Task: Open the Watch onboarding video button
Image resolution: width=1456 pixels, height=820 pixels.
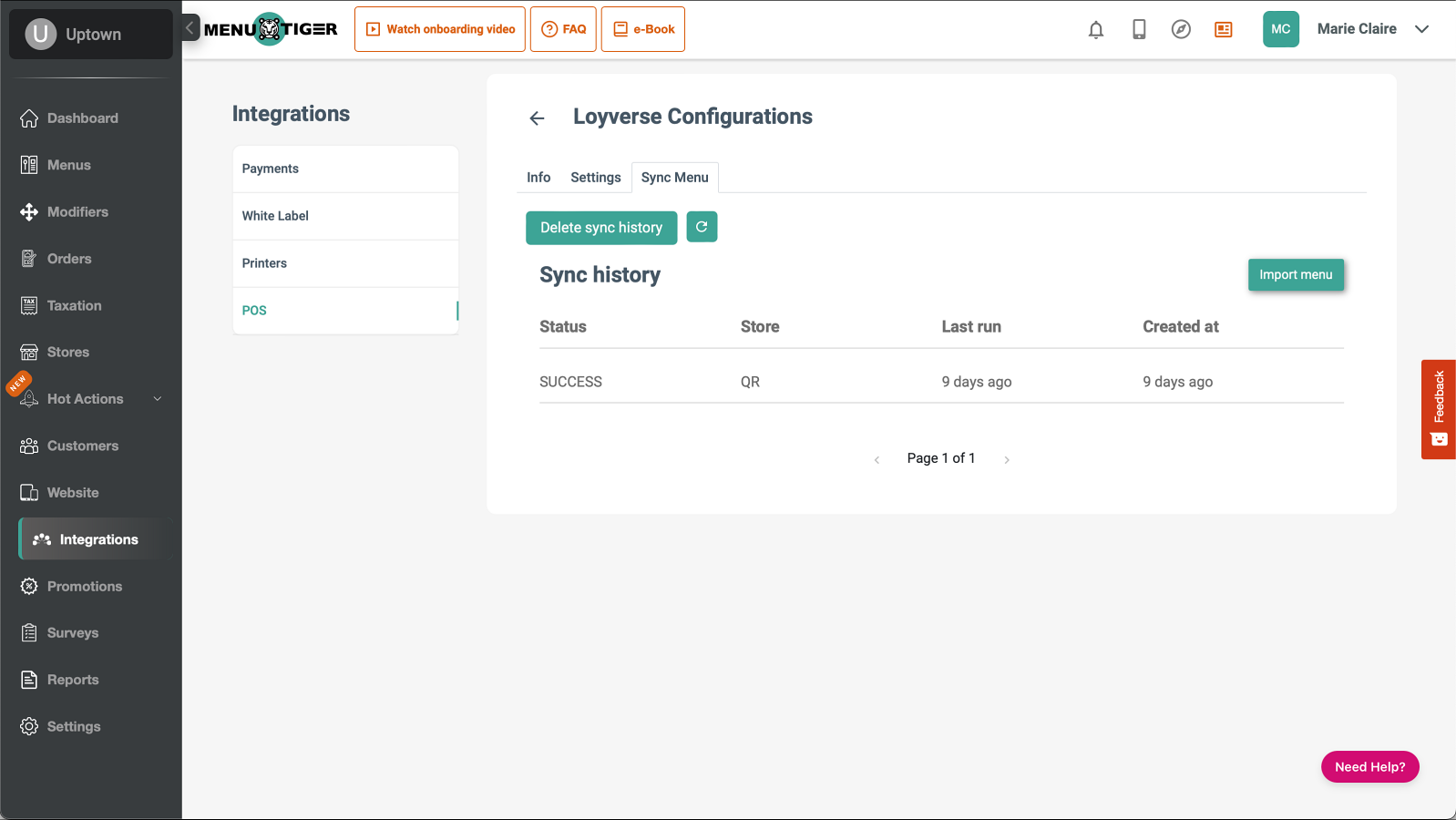Action: 440,29
